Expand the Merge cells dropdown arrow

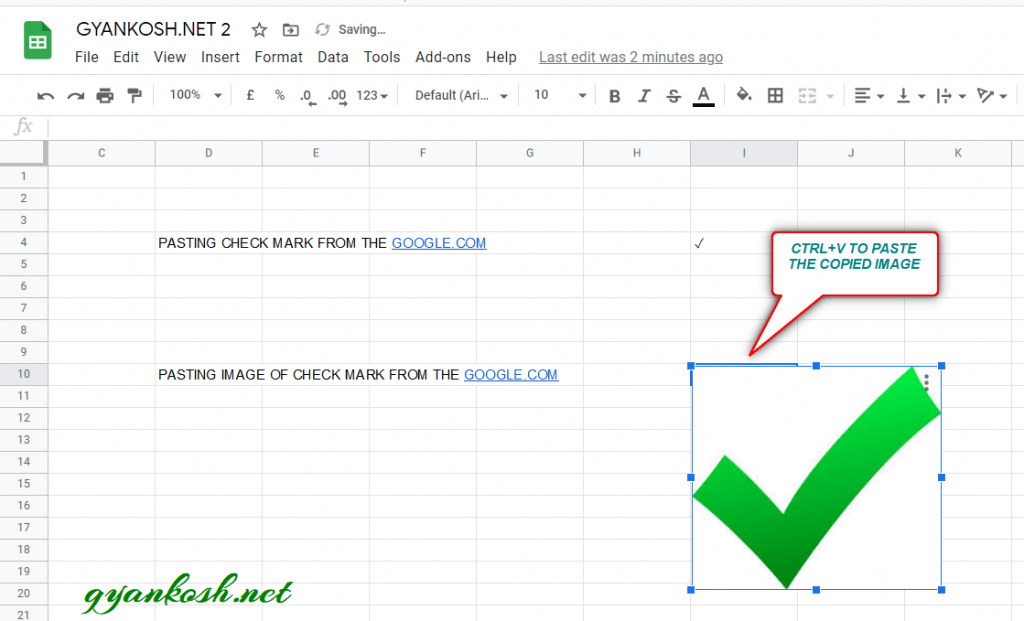coord(830,97)
